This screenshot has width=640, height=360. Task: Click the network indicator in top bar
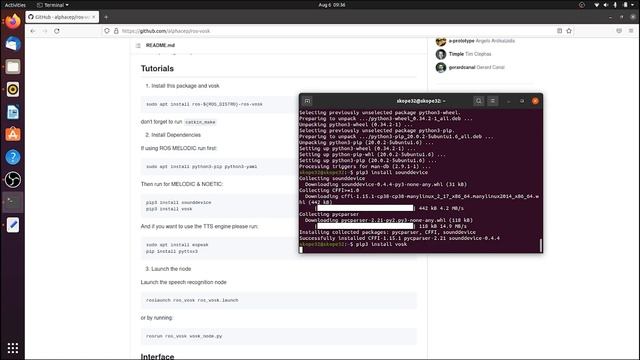596,5
